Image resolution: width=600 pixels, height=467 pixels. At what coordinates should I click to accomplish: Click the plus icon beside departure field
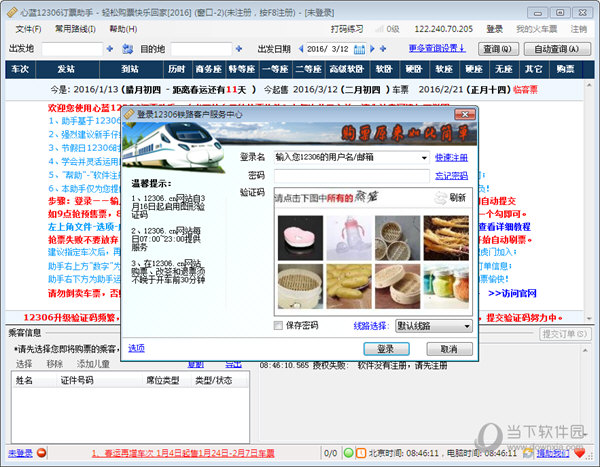pyautogui.click(x=110, y=49)
